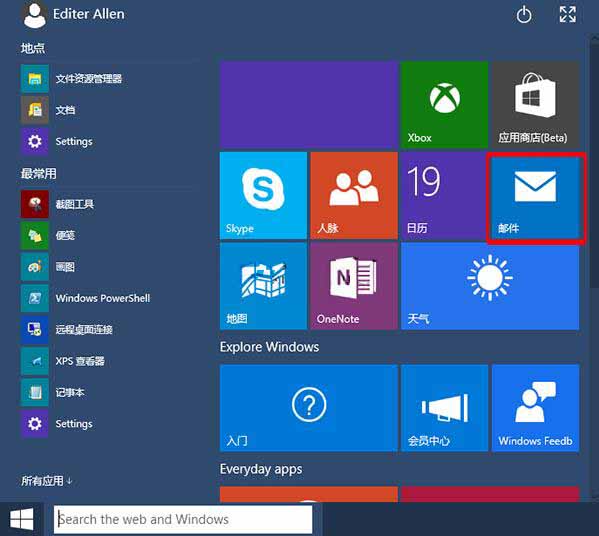
Task: Open the Editer Allen user account menu
Action: (x=73, y=15)
